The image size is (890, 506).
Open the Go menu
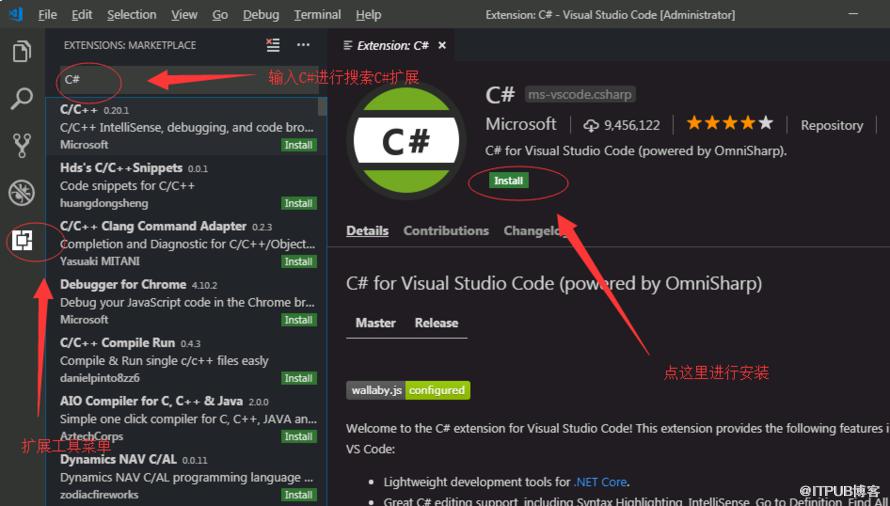click(x=220, y=15)
